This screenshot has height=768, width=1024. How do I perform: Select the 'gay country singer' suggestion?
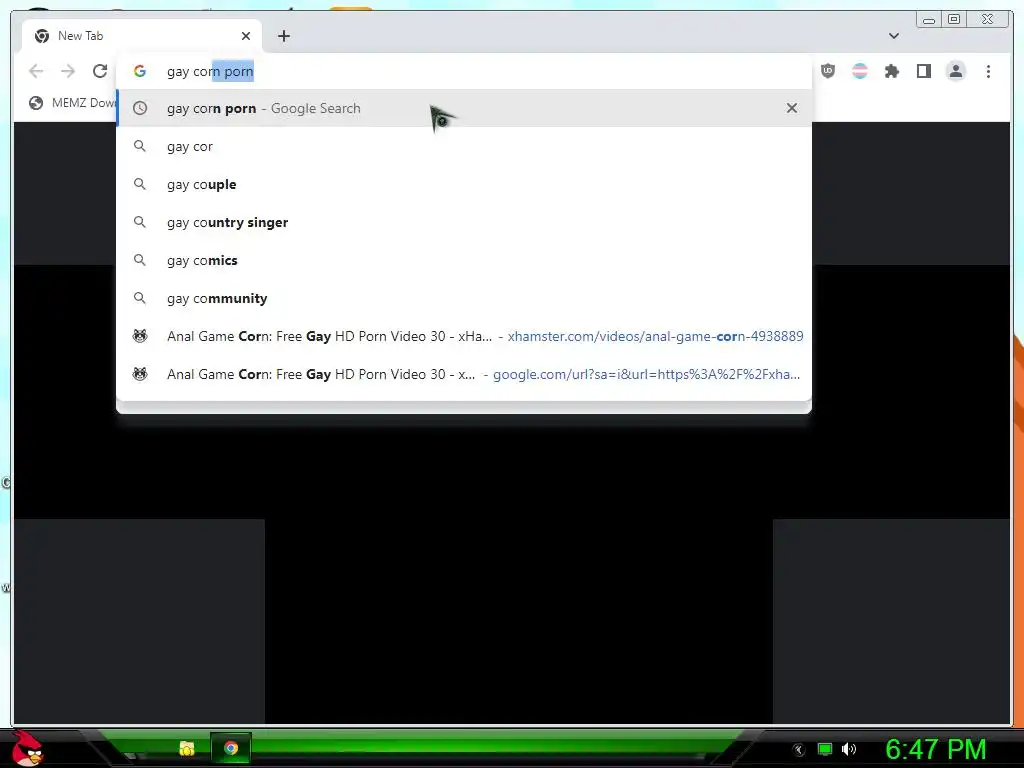464,222
